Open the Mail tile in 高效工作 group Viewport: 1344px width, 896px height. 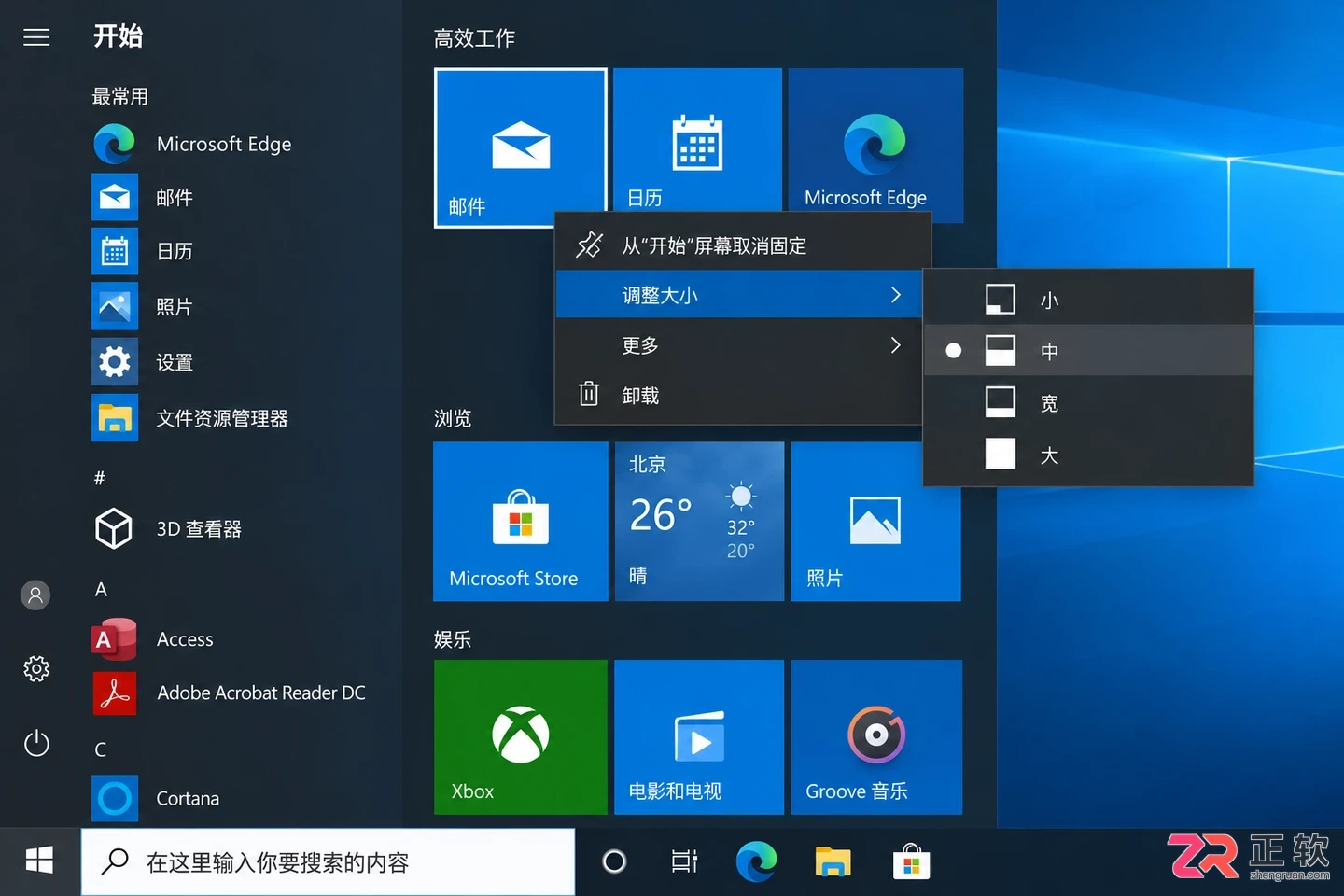[x=520, y=147]
